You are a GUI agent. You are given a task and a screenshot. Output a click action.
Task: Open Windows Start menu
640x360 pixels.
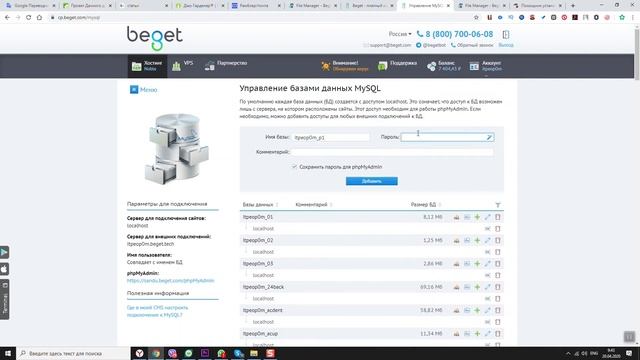8,353
